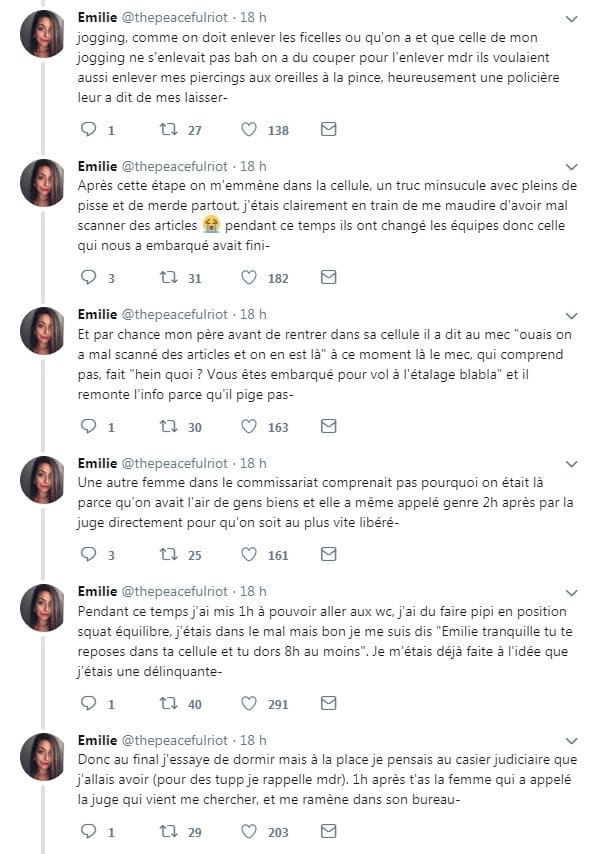Like the tweet with 182 likes
The height and width of the screenshot is (854, 601).
point(250,278)
